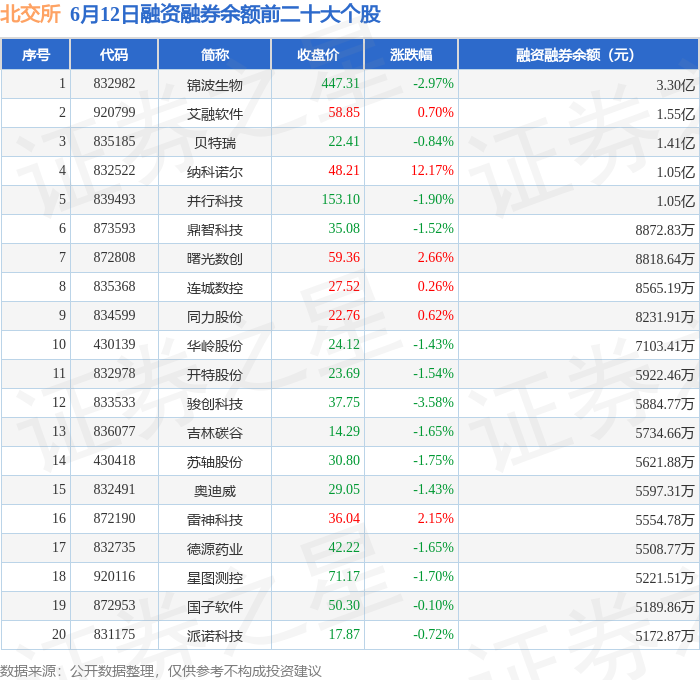Click stock code 920116
The width and height of the screenshot is (700, 680).
coord(114,577)
